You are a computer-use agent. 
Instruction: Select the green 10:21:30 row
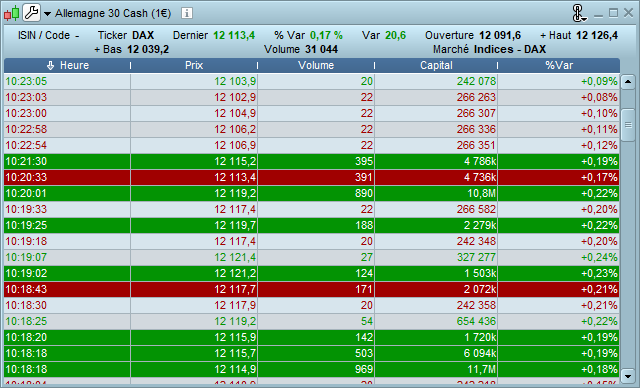[312, 162]
